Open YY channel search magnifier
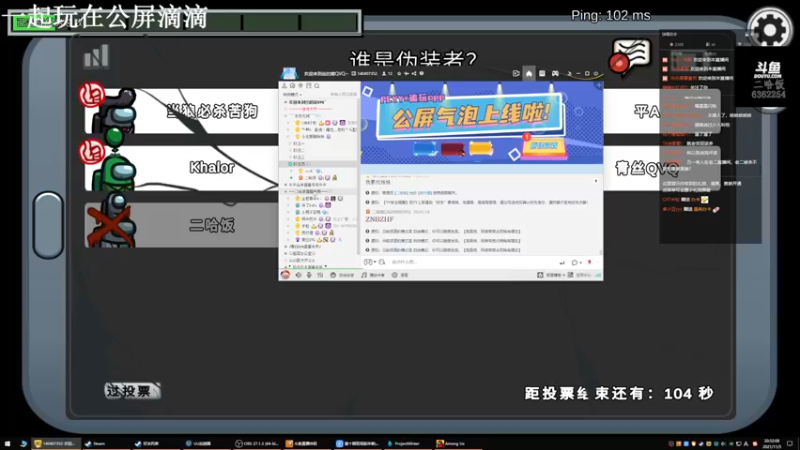 pyautogui.click(x=317, y=86)
